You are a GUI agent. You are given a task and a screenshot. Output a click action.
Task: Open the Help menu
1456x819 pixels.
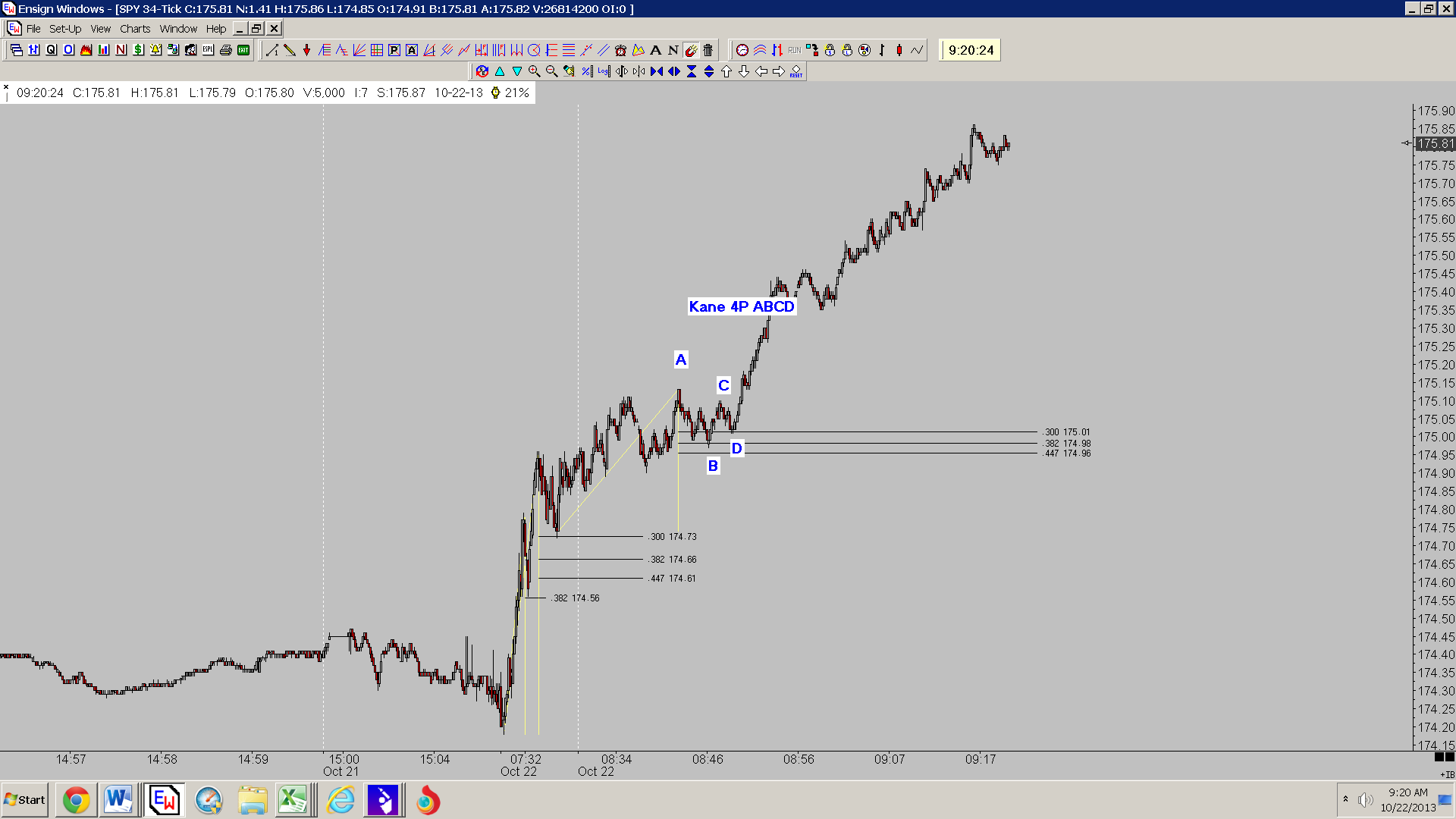tap(216, 29)
